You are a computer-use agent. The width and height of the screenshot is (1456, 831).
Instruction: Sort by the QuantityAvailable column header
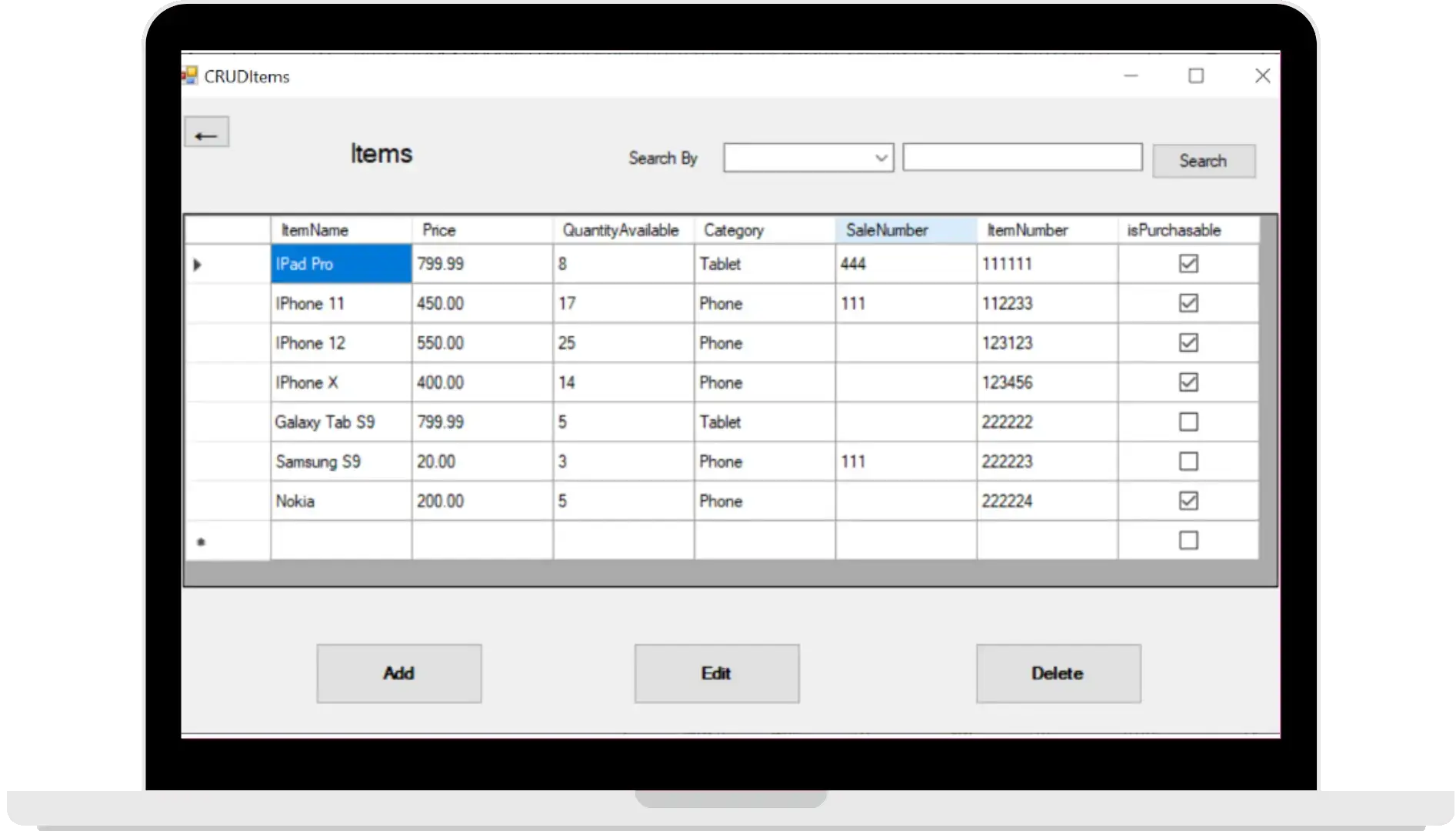[x=624, y=230]
